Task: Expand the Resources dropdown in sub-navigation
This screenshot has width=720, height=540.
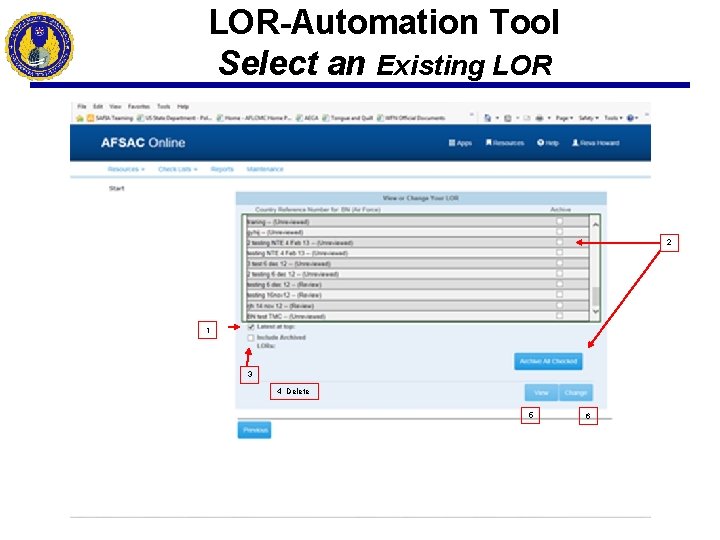Action: click(126, 169)
